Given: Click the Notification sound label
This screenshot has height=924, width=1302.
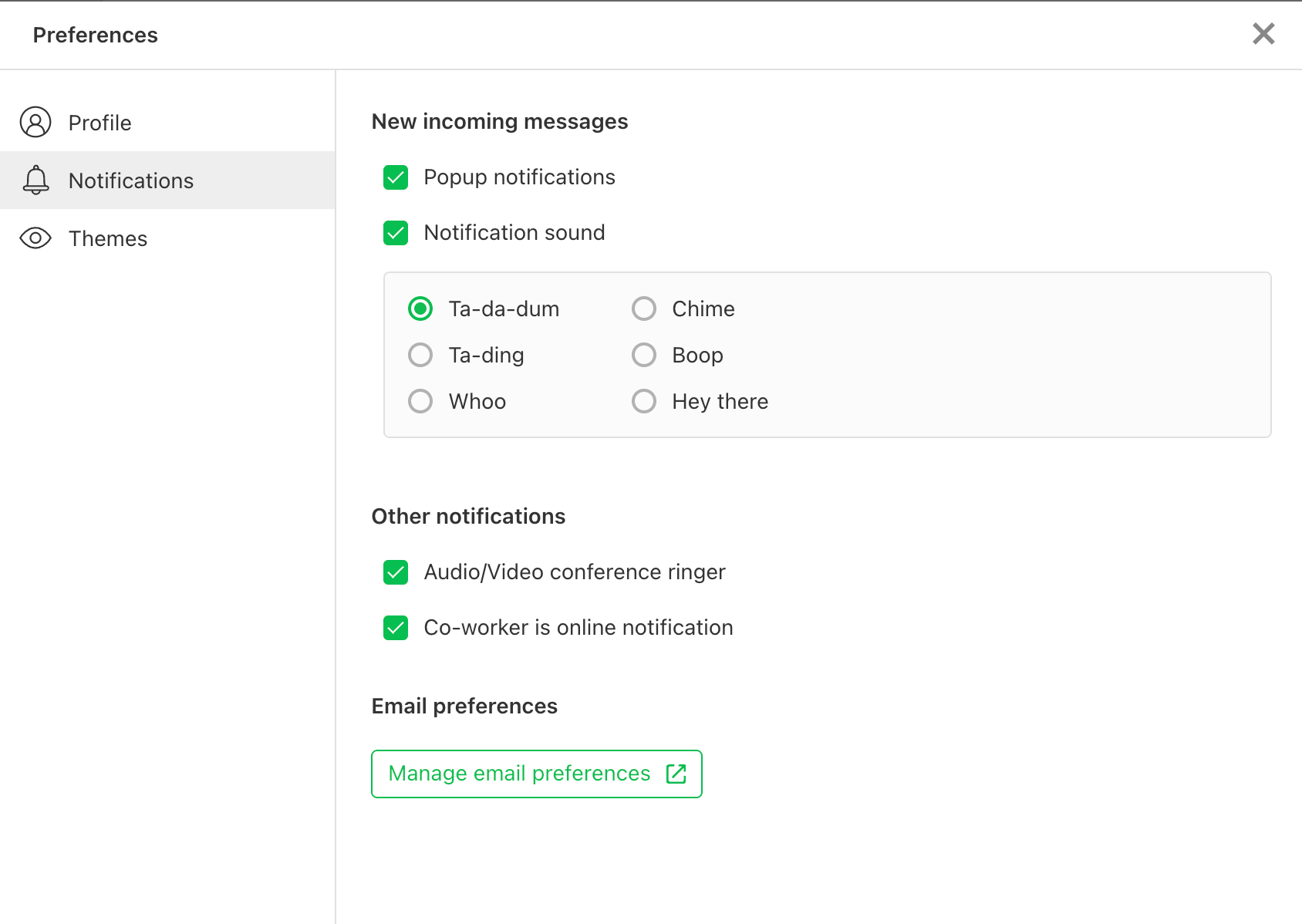Looking at the screenshot, I should pos(514,233).
